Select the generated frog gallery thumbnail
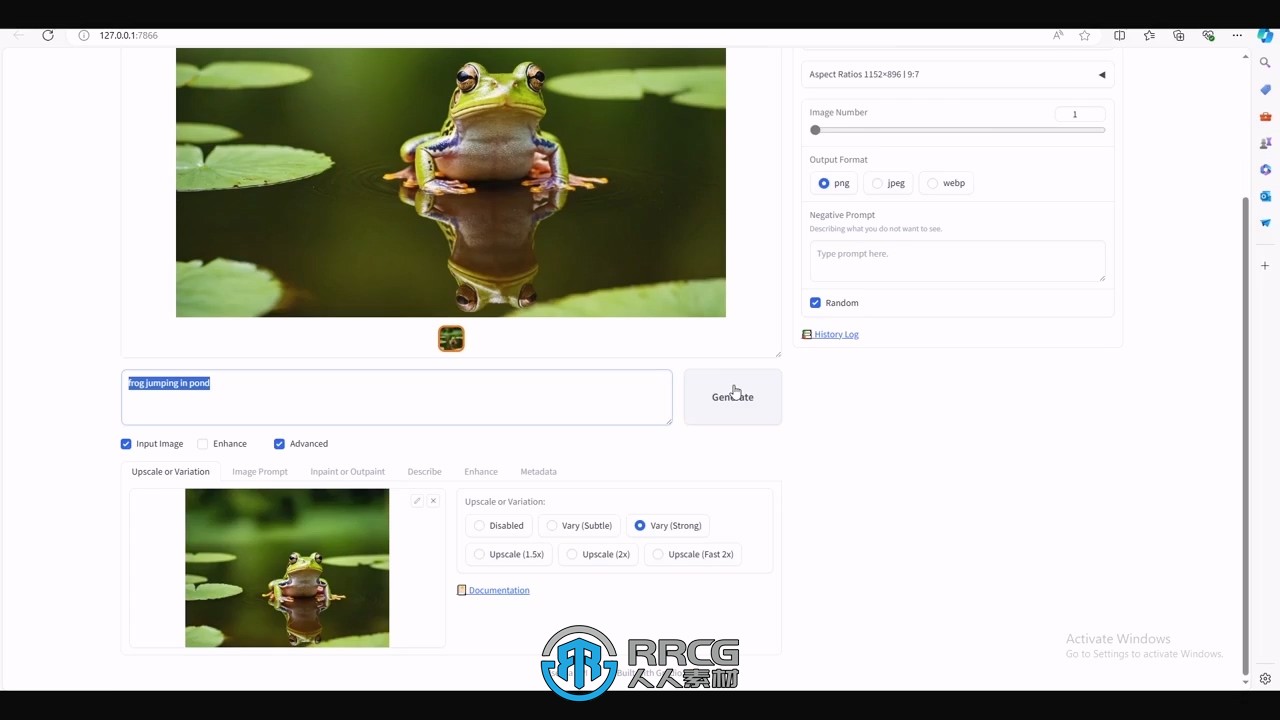1280x720 pixels. pos(451,339)
